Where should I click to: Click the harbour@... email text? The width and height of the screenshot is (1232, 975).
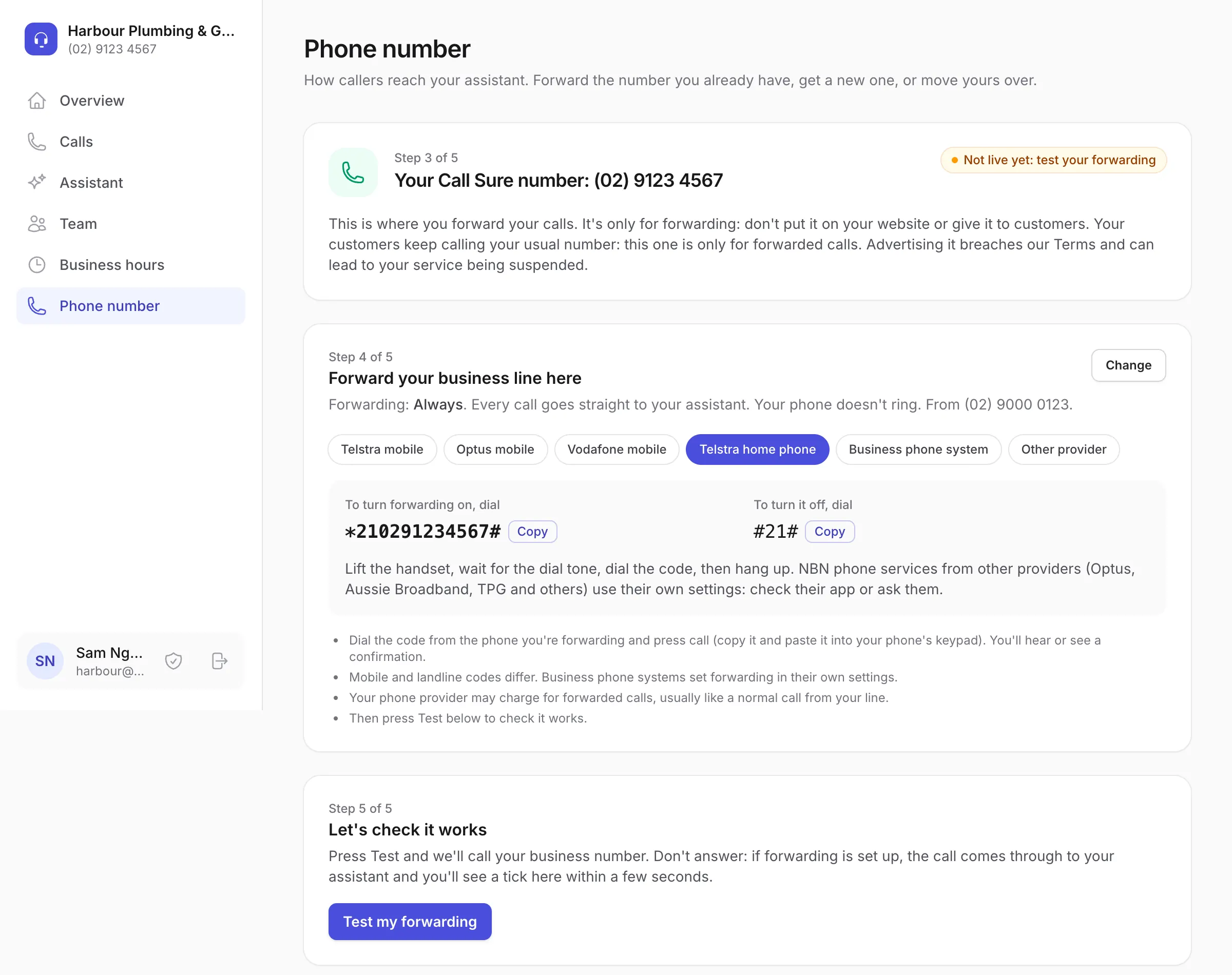110,671
